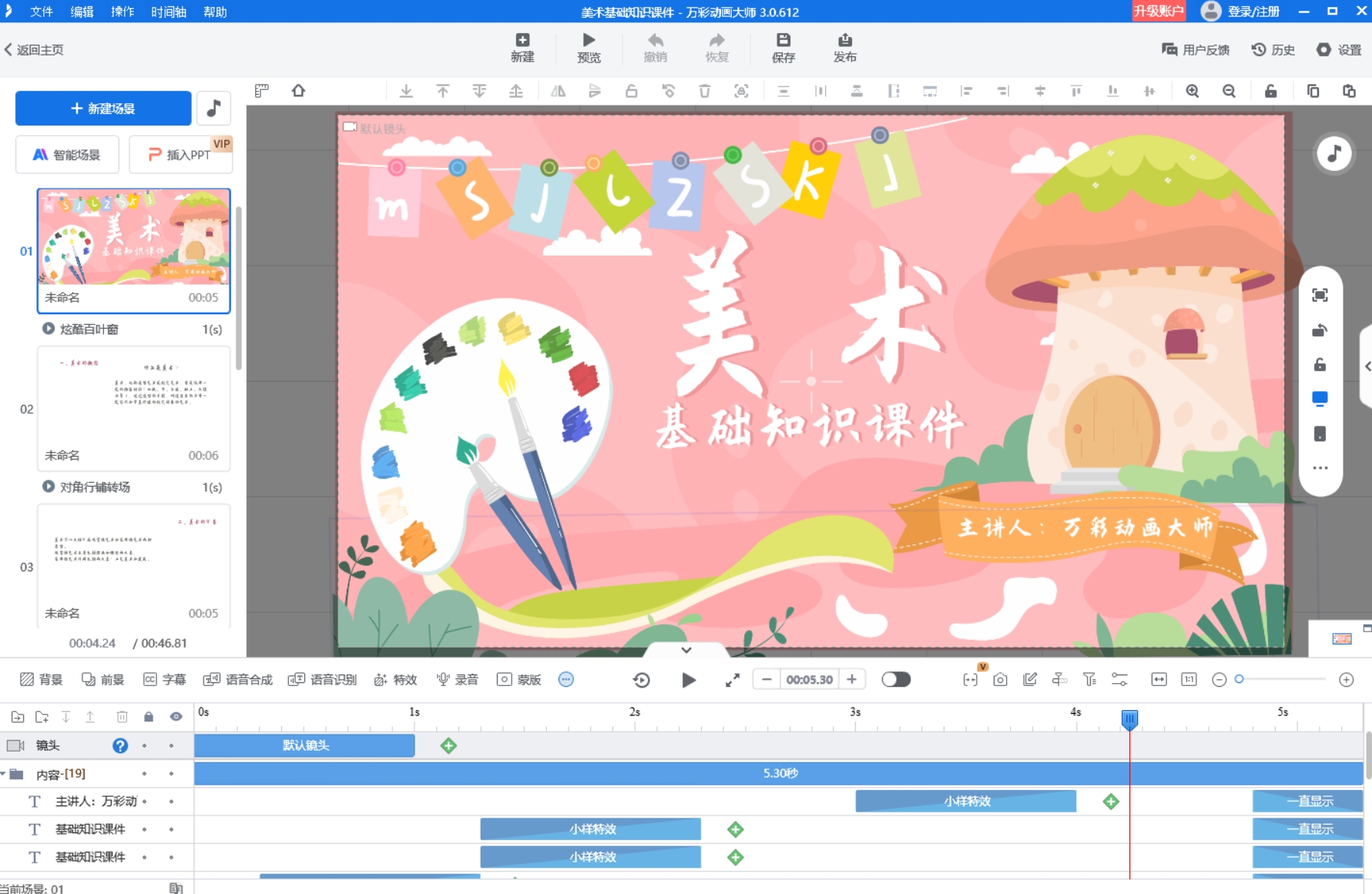Viewport: 1372px width, 894px height.
Task: Click the 升级账户 upgrade button
Action: (1159, 11)
